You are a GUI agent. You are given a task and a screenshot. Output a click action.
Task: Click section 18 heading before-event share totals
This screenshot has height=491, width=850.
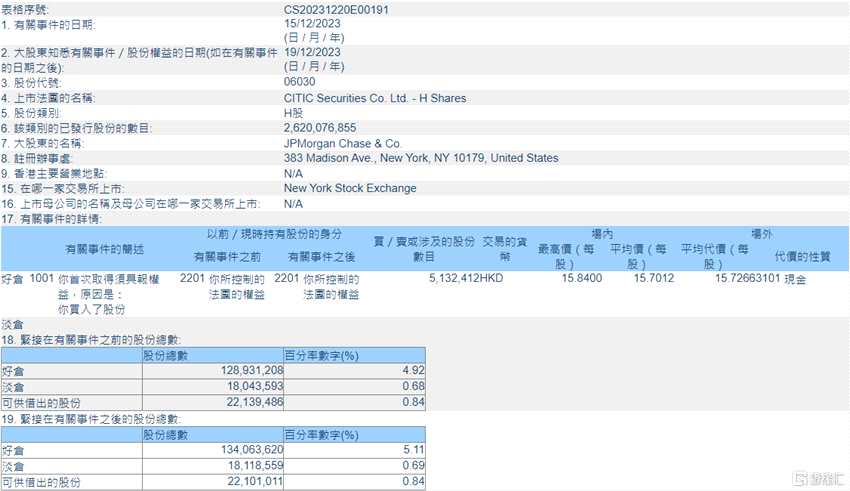[x=91, y=340]
